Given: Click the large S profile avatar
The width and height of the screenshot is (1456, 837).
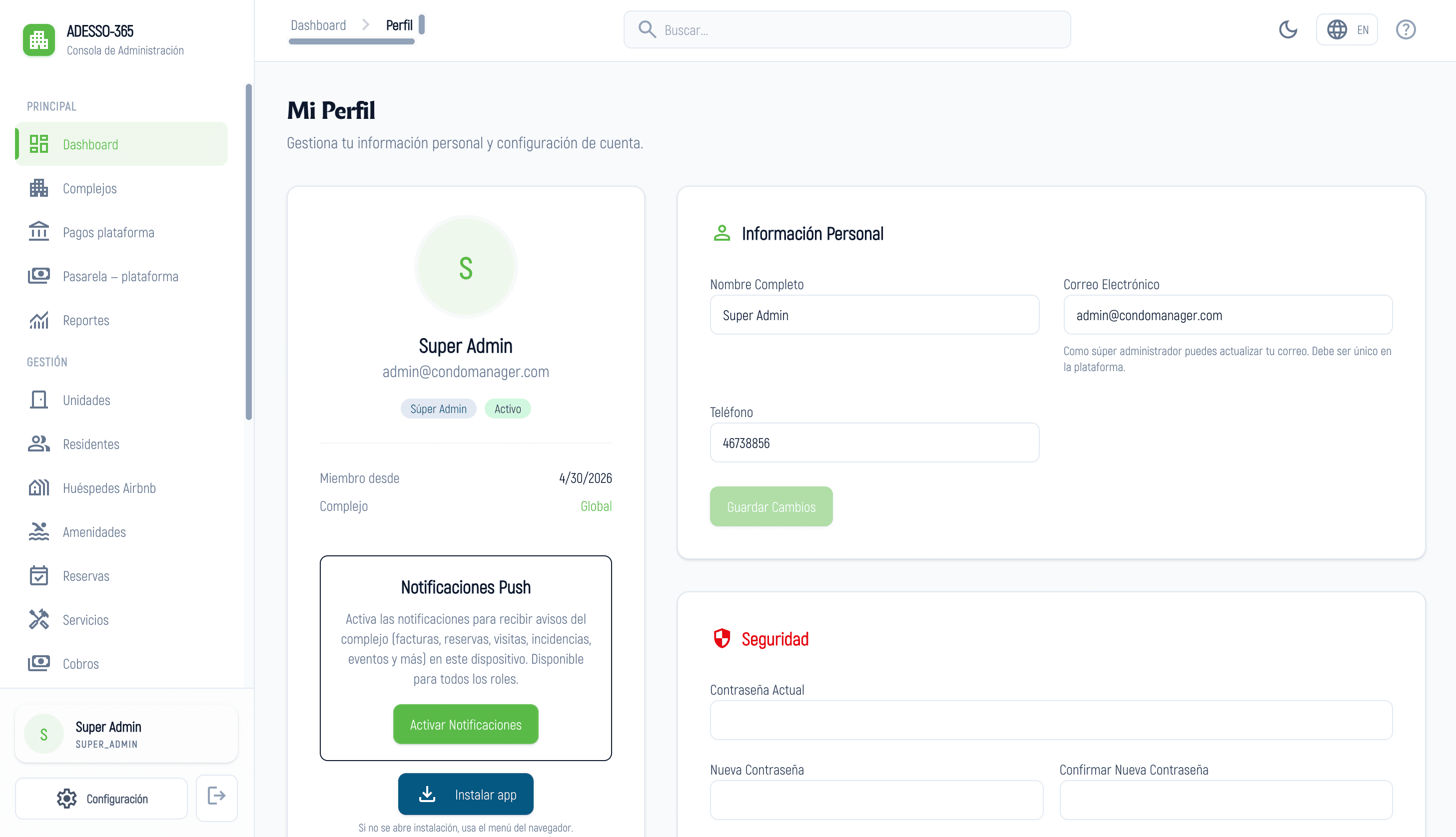Looking at the screenshot, I should (x=465, y=267).
